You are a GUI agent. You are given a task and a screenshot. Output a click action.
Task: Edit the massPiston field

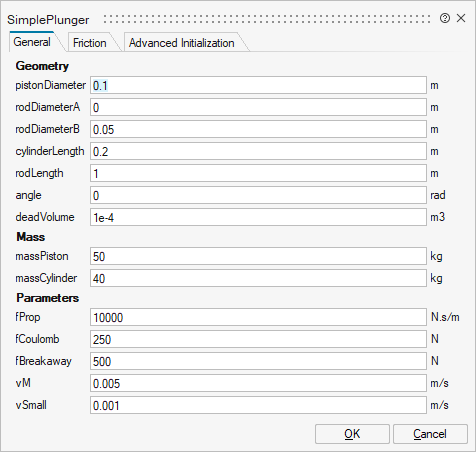coord(258,256)
